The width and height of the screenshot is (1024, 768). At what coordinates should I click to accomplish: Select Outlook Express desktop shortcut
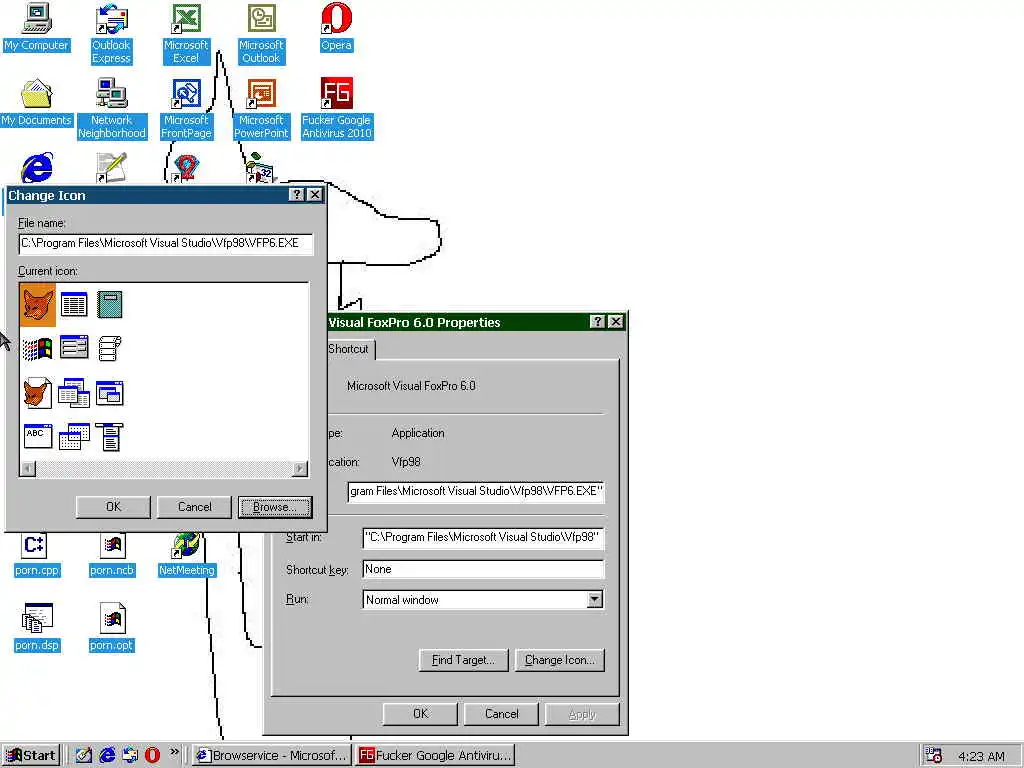[x=112, y=34]
